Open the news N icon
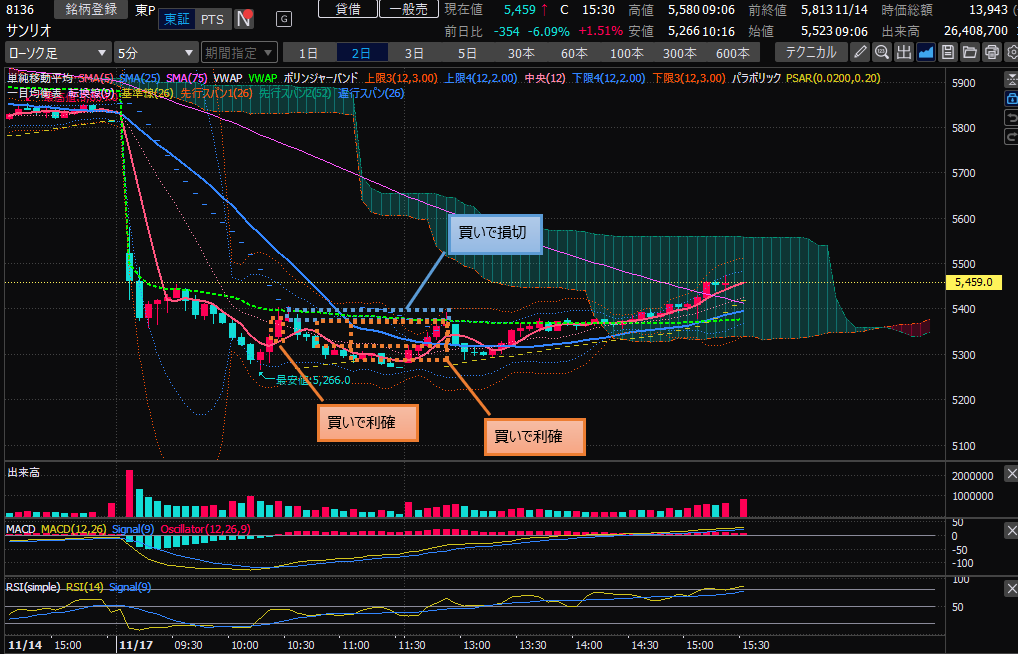1018x654 pixels. click(243, 19)
